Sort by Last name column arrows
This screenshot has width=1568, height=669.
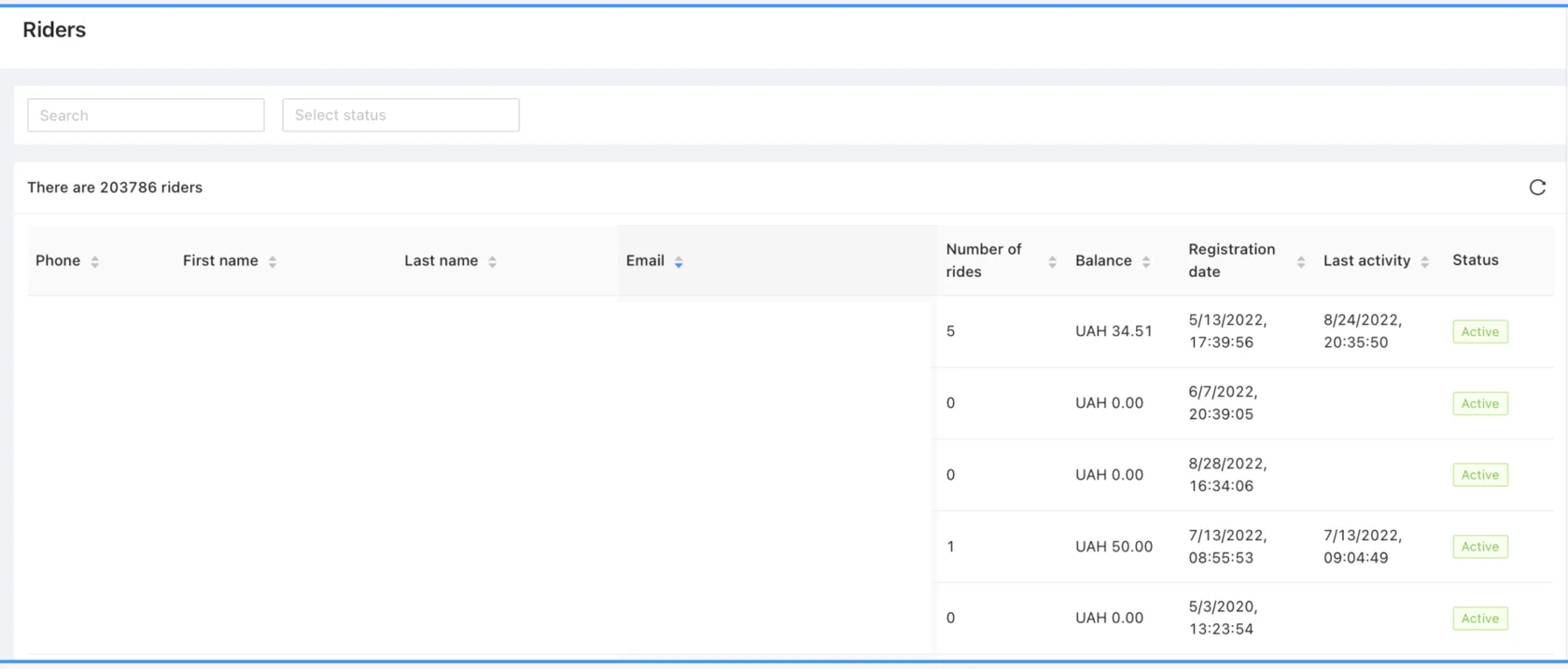(x=492, y=262)
